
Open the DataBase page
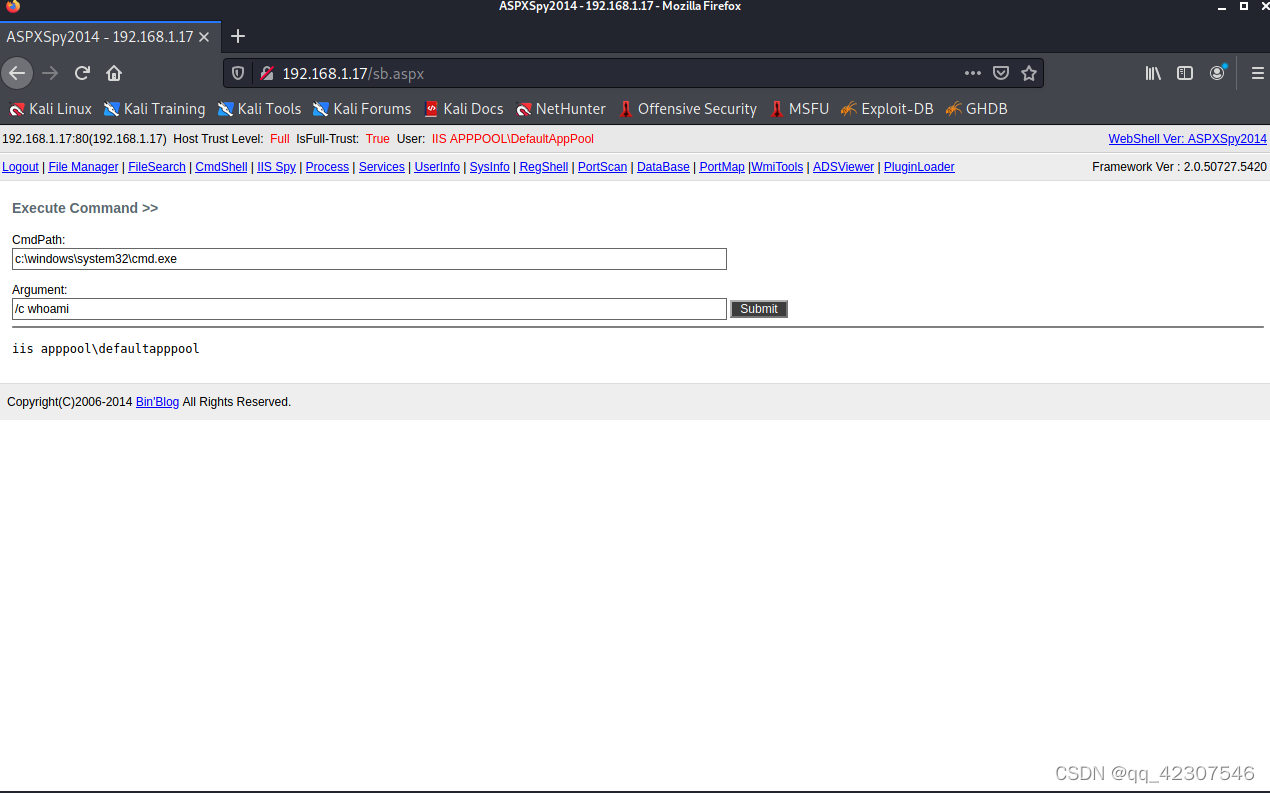tap(663, 167)
